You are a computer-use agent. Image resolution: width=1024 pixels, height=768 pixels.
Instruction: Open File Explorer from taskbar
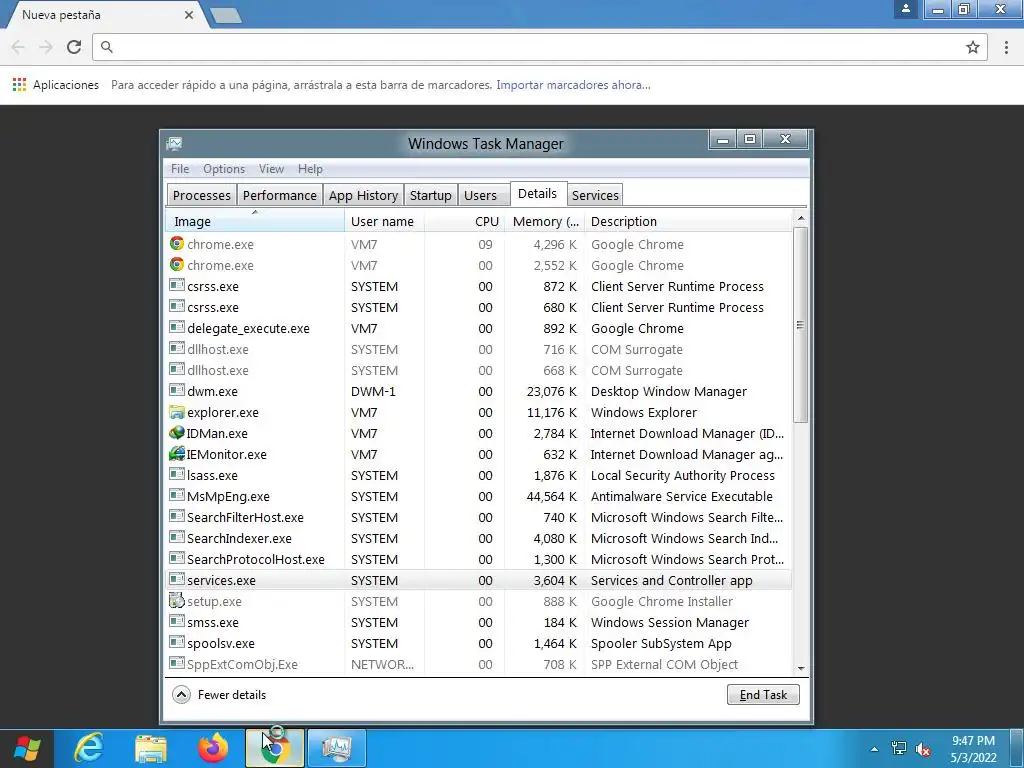coord(151,748)
